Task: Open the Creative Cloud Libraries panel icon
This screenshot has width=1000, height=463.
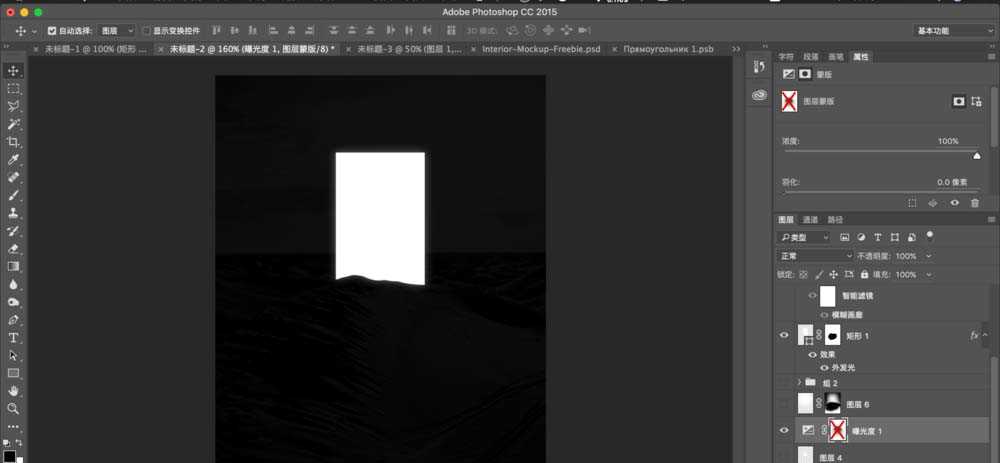Action: pyautogui.click(x=759, y=96)
